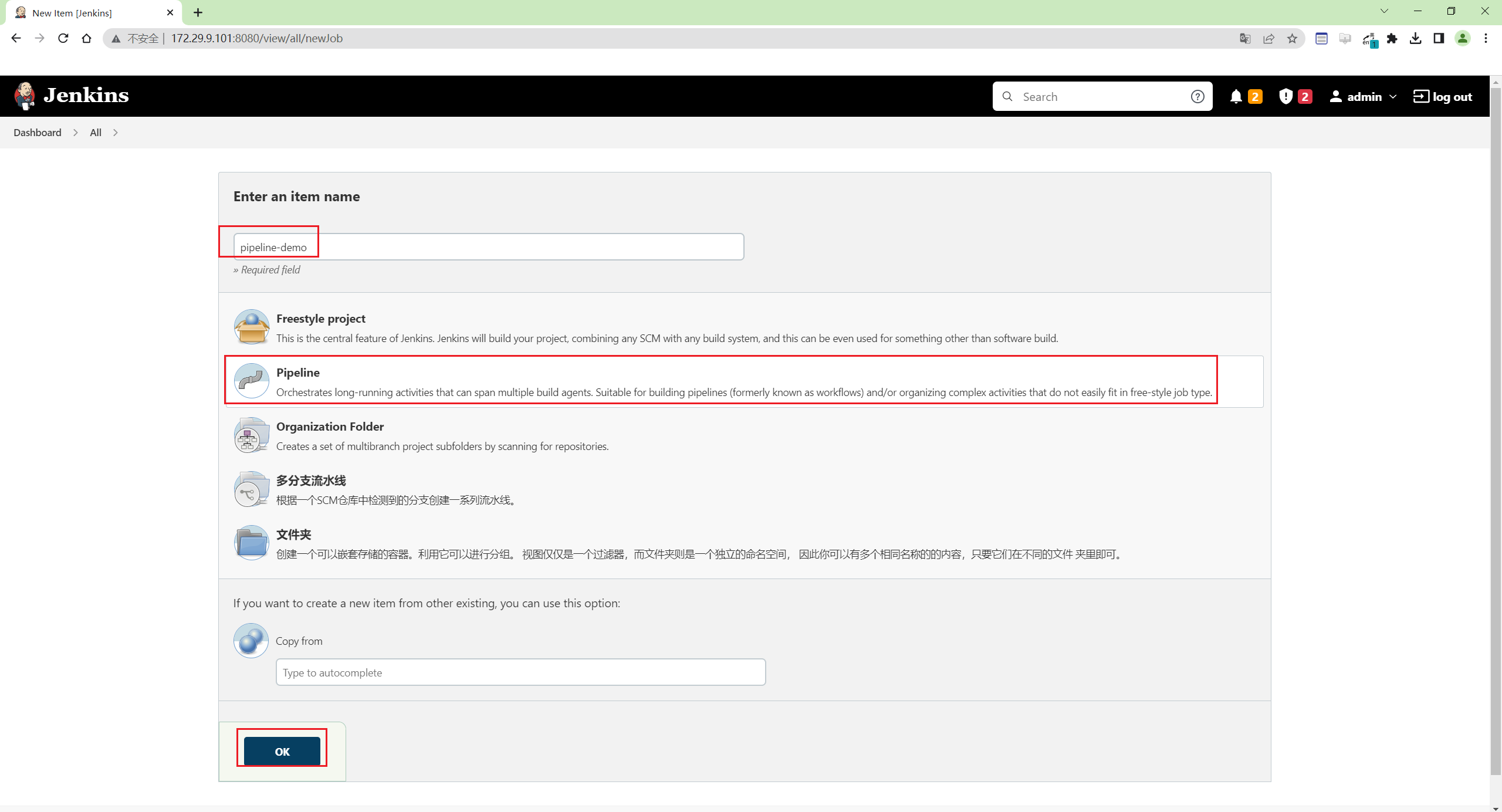Click the log out link

pos(1443,97)
